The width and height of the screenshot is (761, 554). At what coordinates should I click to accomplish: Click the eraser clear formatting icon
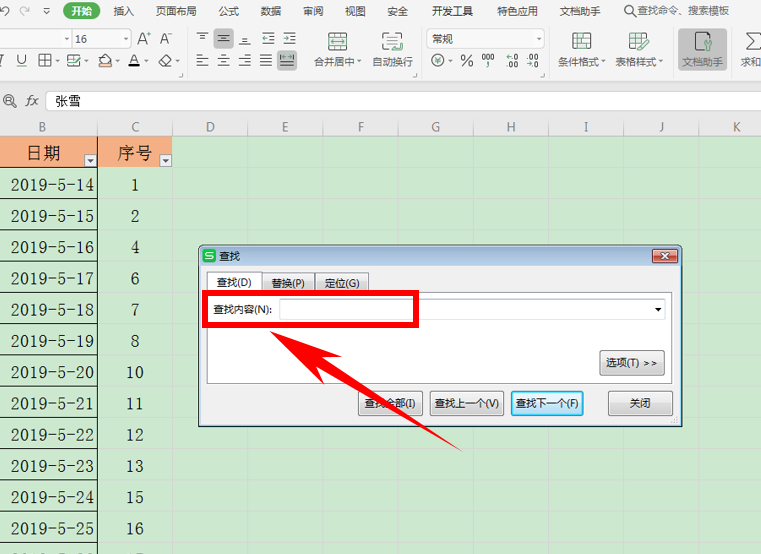click(165, 61)
